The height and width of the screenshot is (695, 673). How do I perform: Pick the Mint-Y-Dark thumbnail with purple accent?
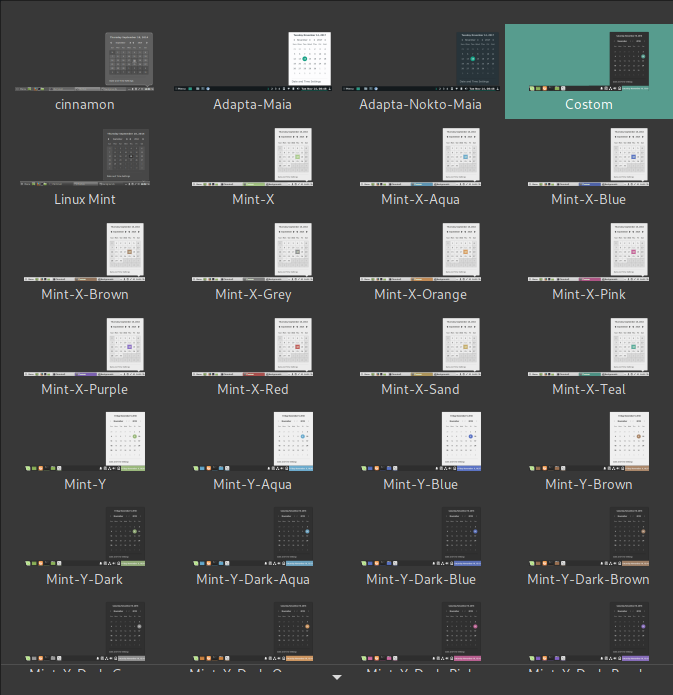(589, 632)
